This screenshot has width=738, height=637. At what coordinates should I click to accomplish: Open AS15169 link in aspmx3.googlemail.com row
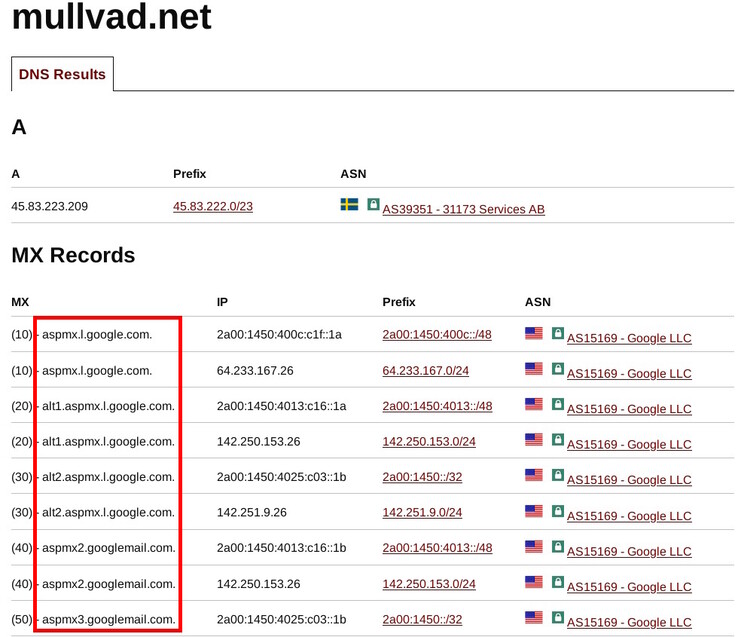629,622
